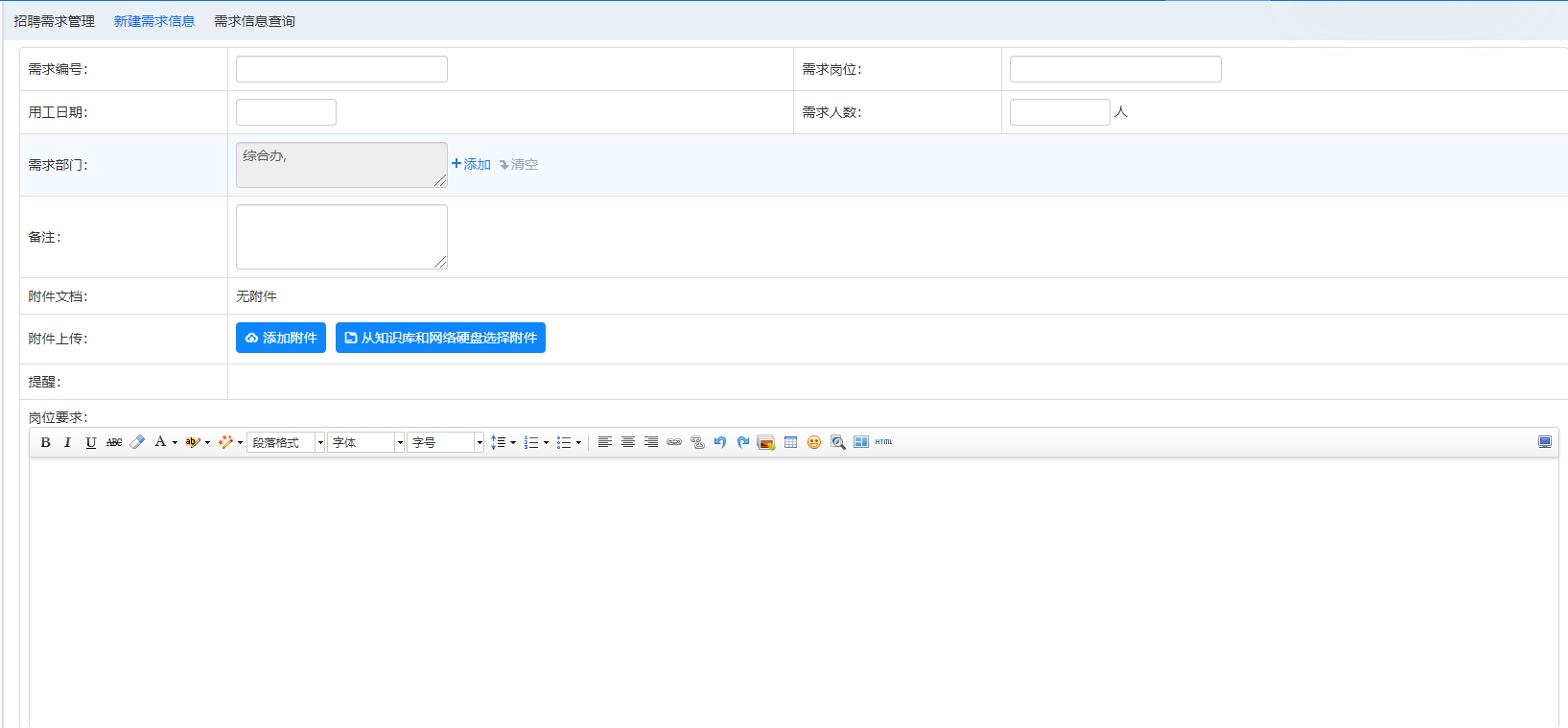Viewport: 1568px width, 728px height.
Task: Switch to 需求信息查询 tab
Action: coord(254,21)
